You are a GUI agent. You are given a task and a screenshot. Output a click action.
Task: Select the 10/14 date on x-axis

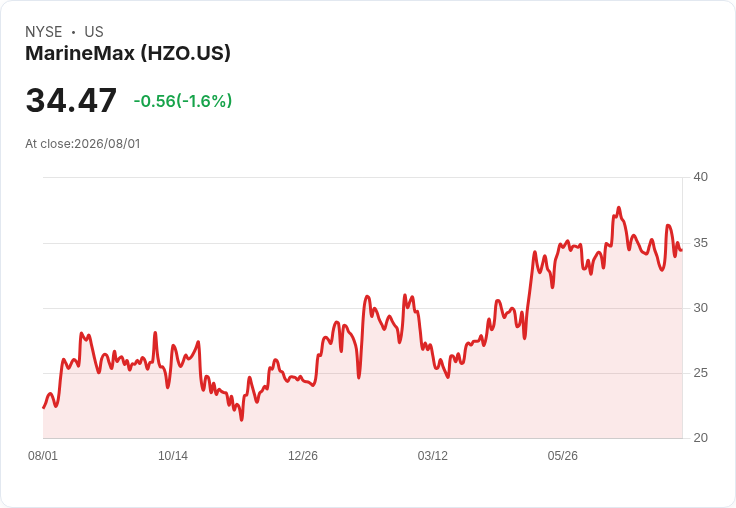[x=173, y=455]
